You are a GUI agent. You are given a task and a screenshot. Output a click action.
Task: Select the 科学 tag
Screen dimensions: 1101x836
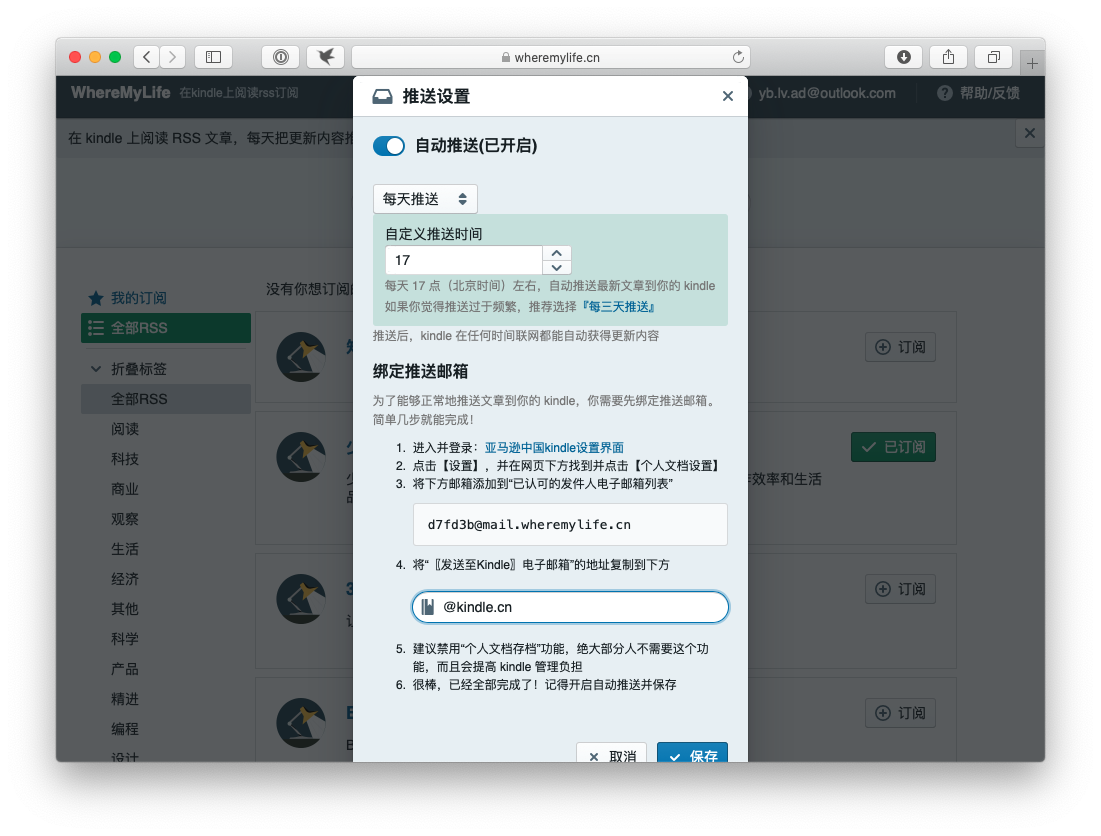[125, 639]
